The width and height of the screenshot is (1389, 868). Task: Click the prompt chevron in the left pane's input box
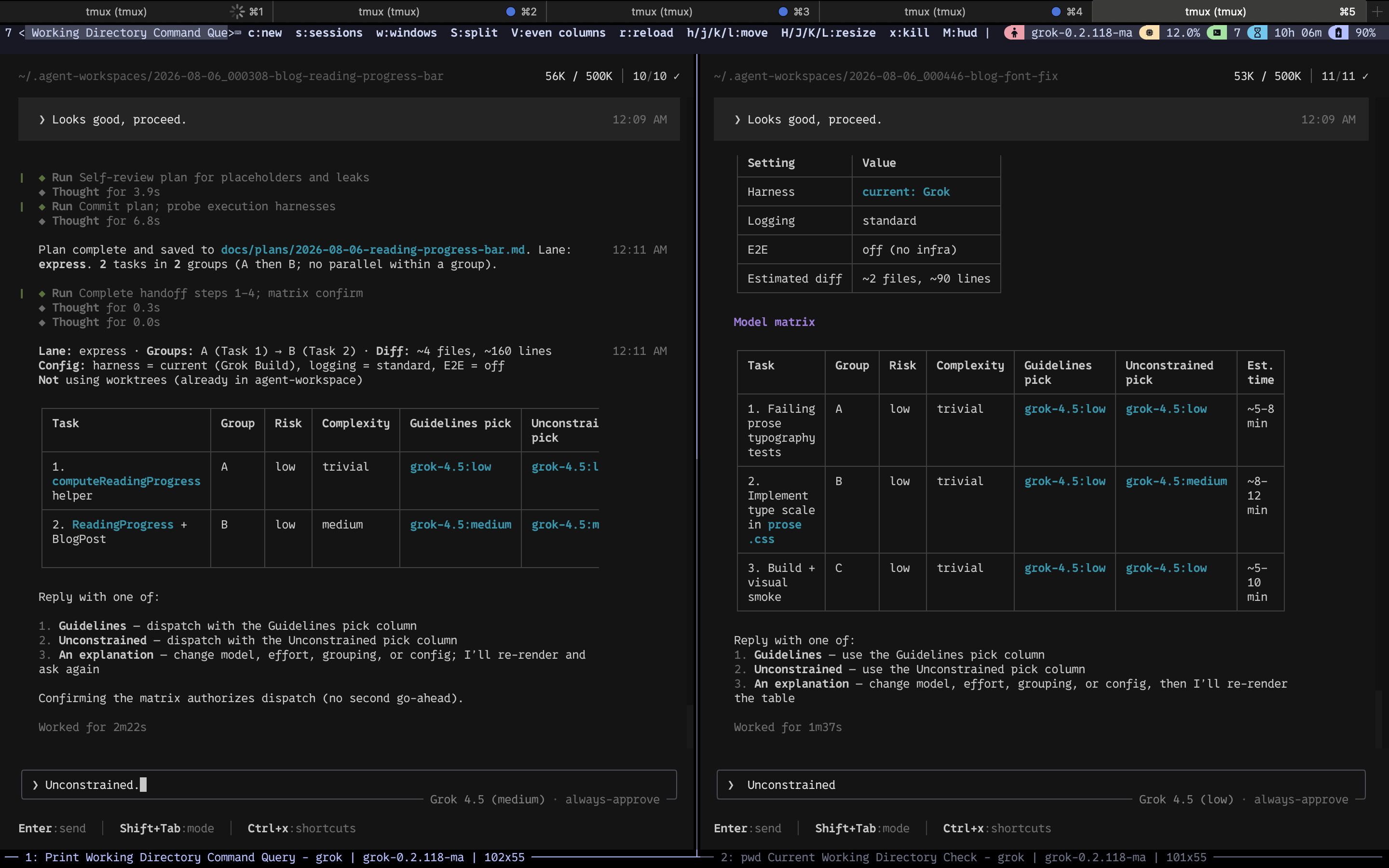(x=36, y=785)
